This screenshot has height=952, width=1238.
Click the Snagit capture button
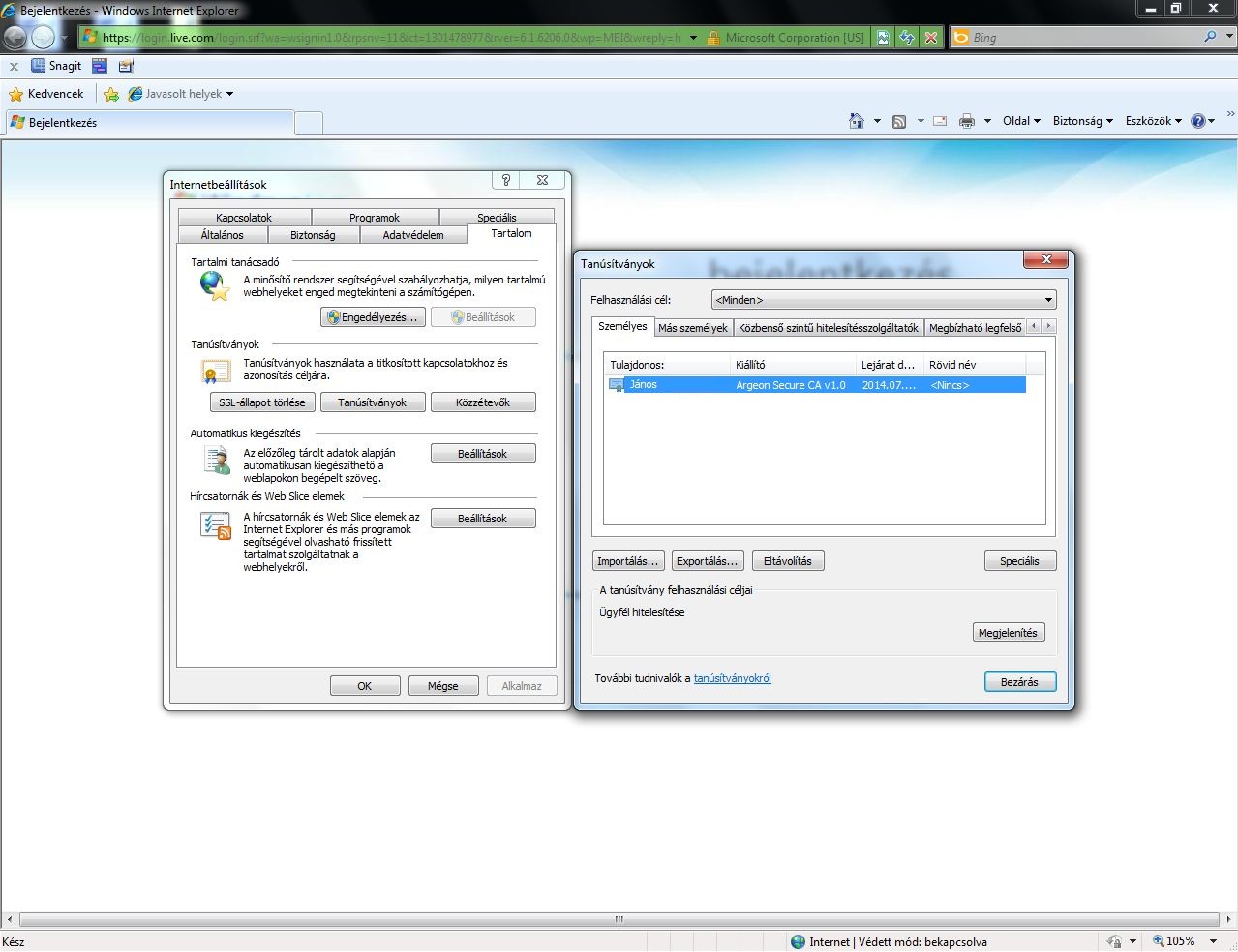coord(56,66)
